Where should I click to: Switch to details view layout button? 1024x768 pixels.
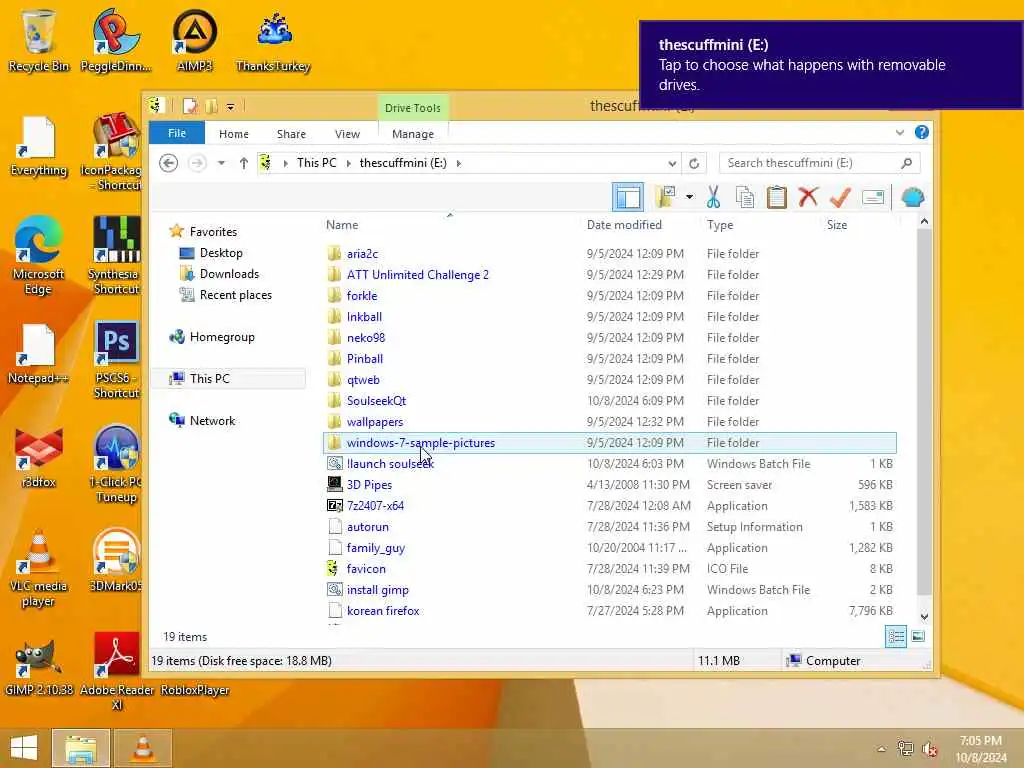point(895,636)
